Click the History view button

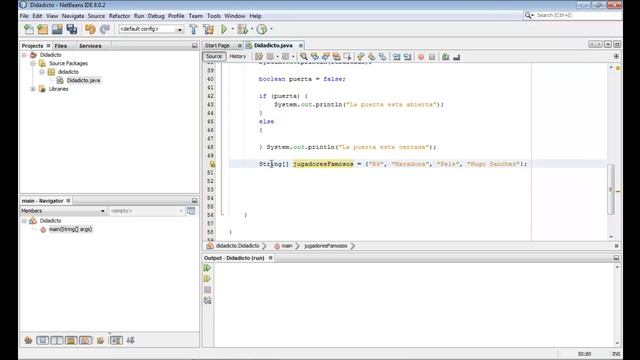point(238,56)
